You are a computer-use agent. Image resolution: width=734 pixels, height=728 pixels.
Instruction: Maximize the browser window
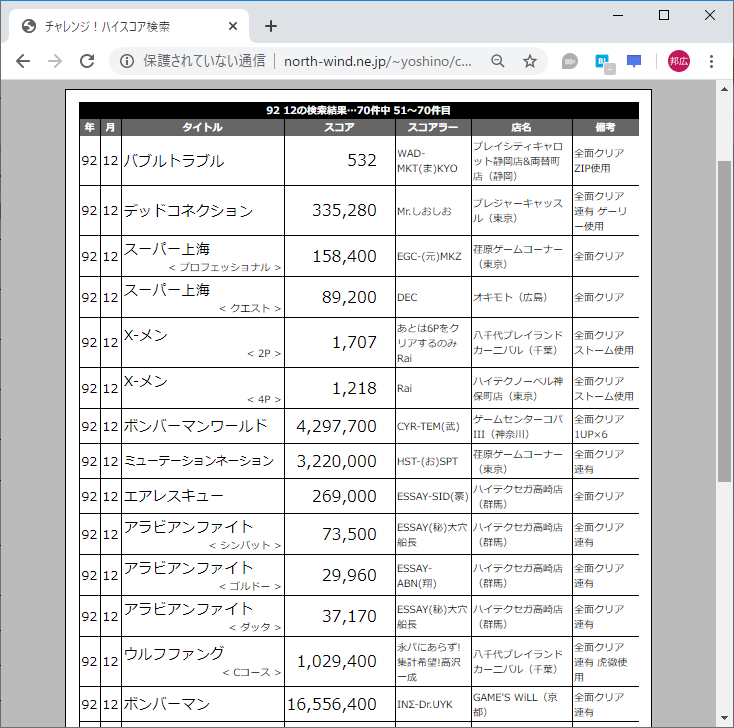click(663, 15)
